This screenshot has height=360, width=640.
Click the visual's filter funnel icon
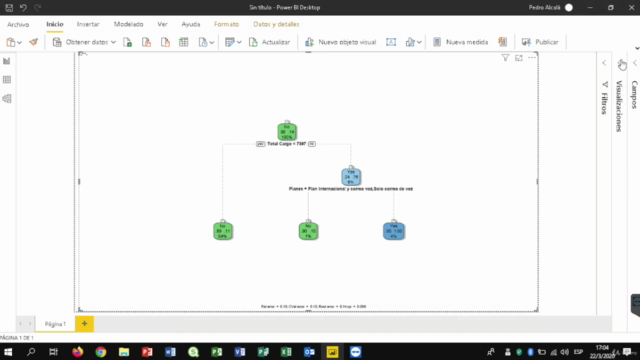point(505,58)
